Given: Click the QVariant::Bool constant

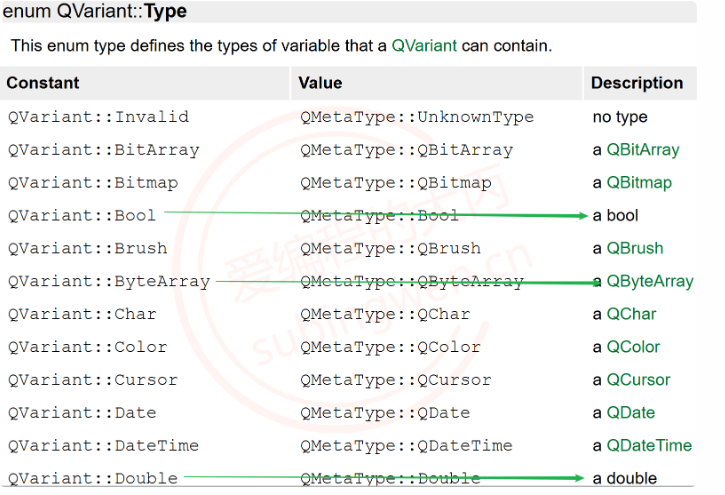Looking at the screenshot, I should click(82, 216).
